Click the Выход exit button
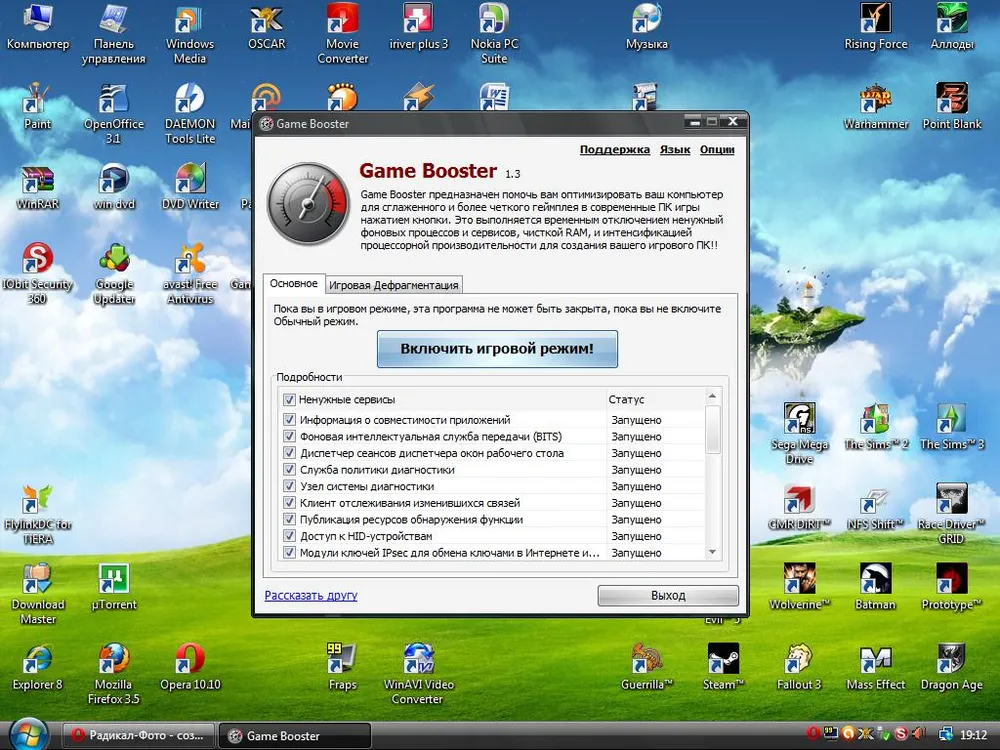This screenshot has width=1000, height=750. (x=668, y=596)
